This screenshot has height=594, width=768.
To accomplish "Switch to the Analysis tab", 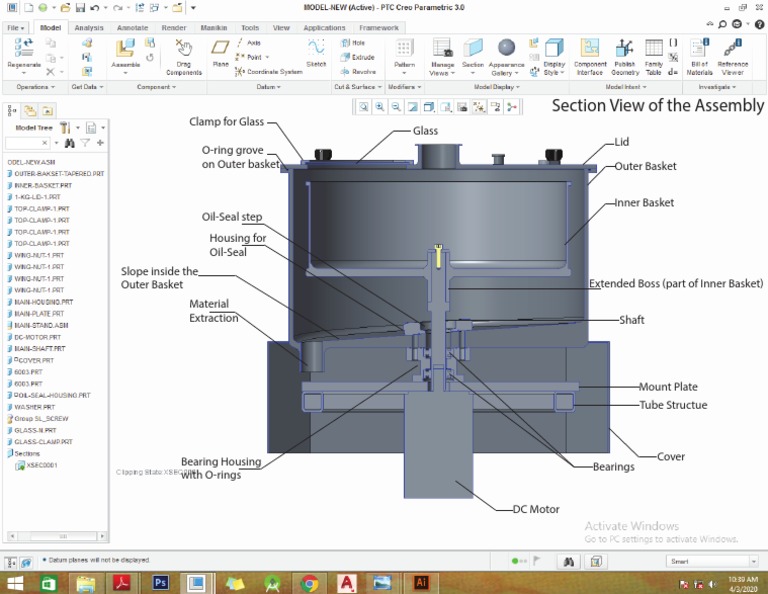I will pyautogui.click(x=89, y=28).
